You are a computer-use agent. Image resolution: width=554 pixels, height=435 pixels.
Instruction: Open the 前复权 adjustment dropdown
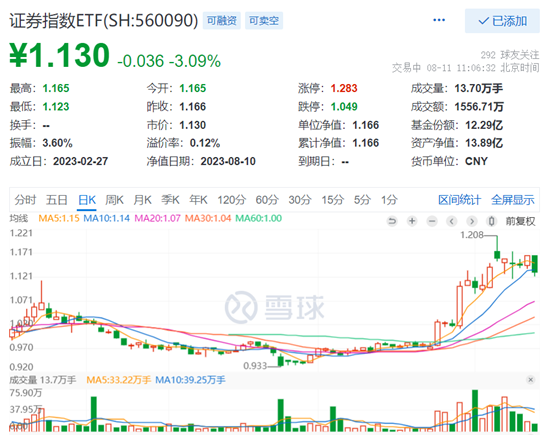[x=520, y=221]
